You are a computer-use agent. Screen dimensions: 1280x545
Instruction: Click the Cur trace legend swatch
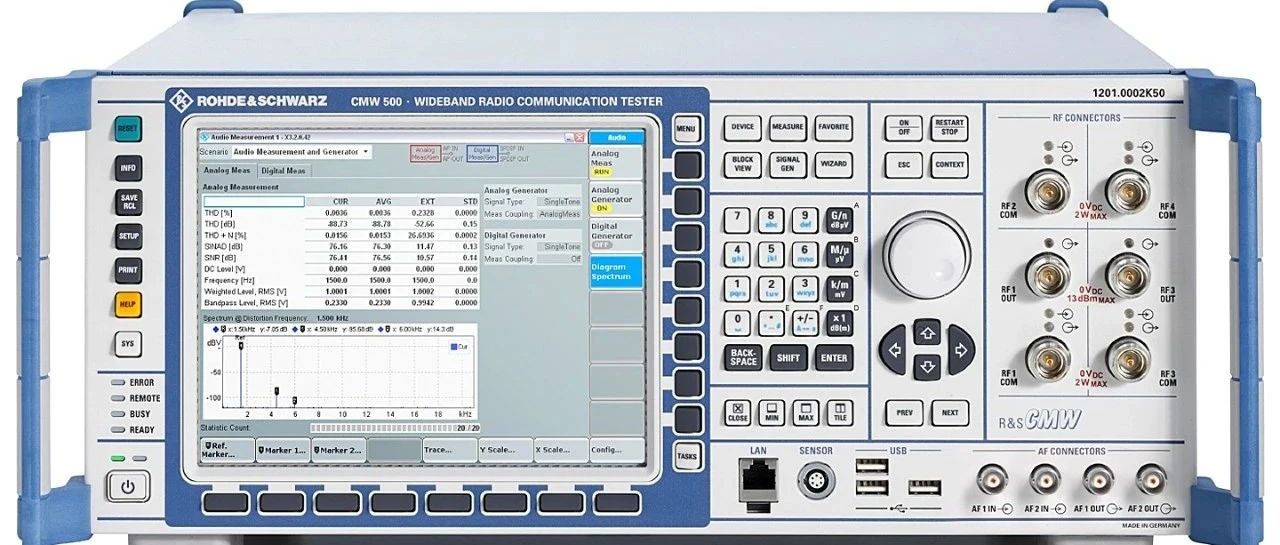(x=452, y=346)
